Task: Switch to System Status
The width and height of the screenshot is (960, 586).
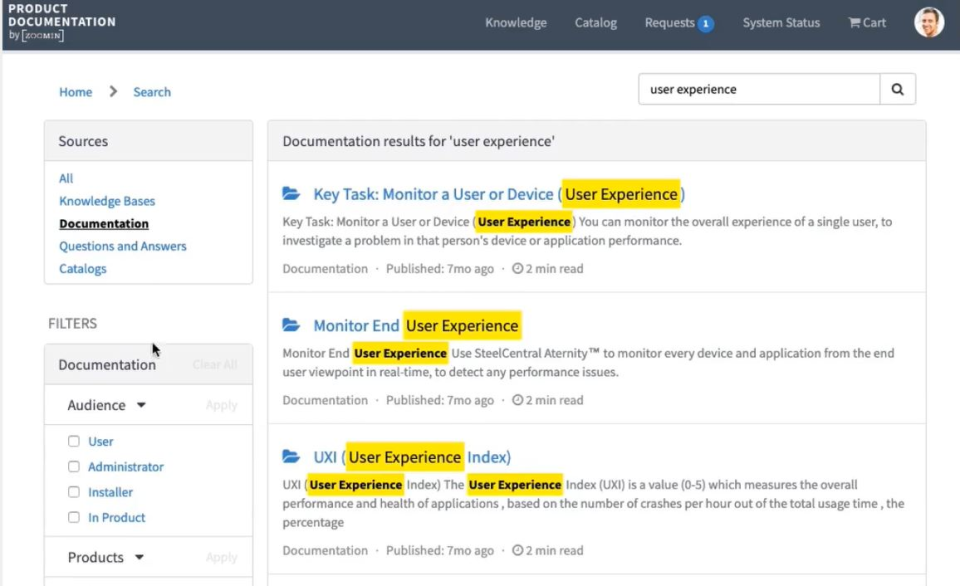Action: 781,22
